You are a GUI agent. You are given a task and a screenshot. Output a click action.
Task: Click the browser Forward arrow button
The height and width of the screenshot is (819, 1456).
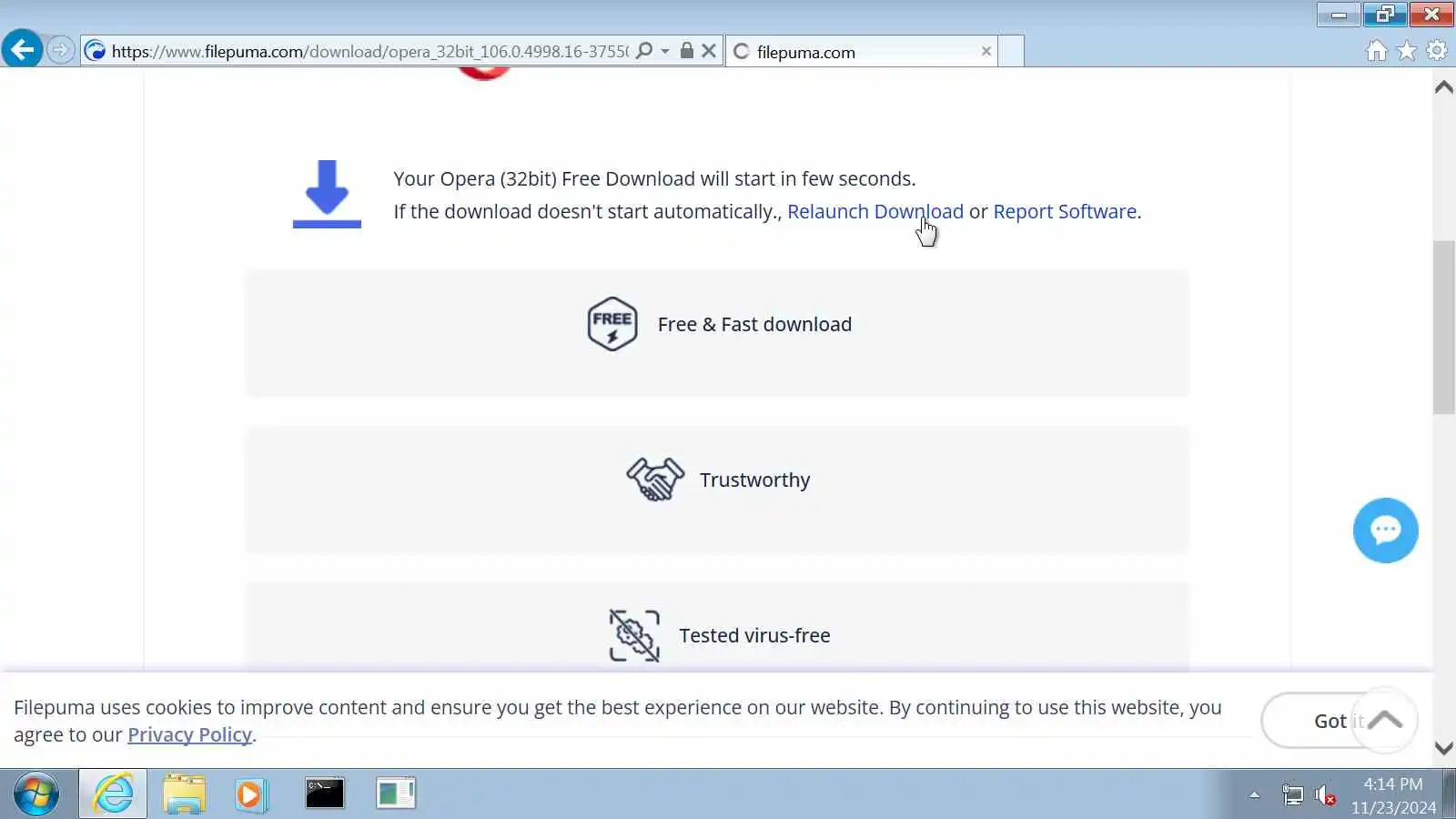tap(60, 50)
